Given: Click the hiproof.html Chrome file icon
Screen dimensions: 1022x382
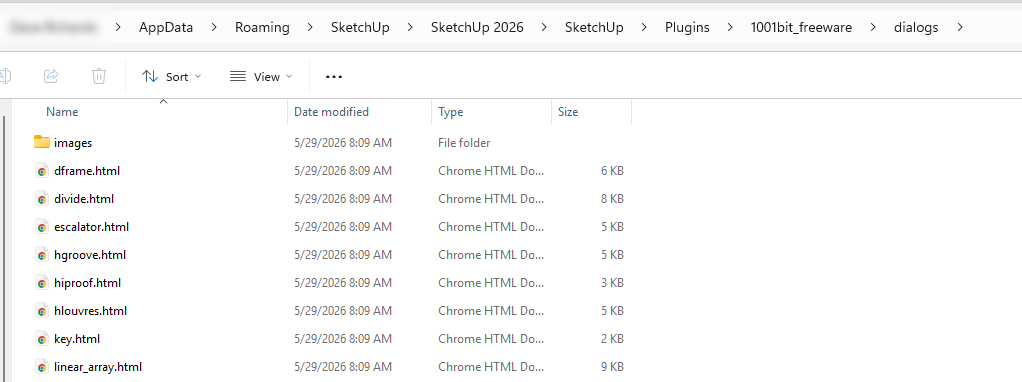Looking at the screenshot, I should click(x=42, y=283).
